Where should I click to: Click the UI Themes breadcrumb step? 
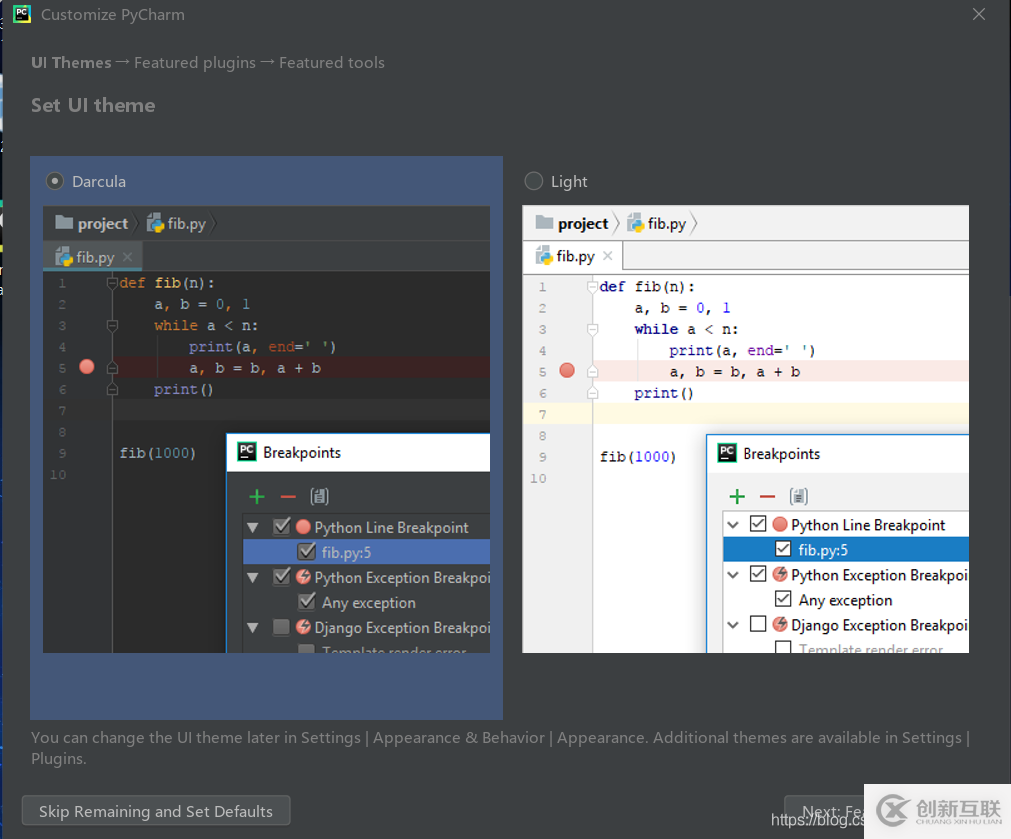click(71, 63)
